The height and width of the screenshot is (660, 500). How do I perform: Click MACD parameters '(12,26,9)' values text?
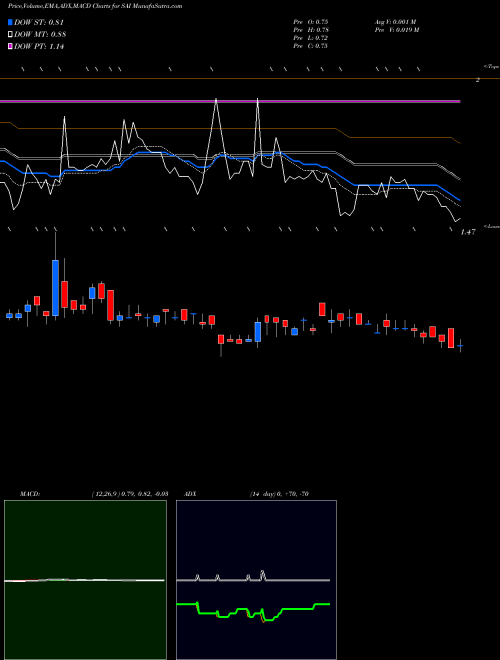(x=129, y=494)
